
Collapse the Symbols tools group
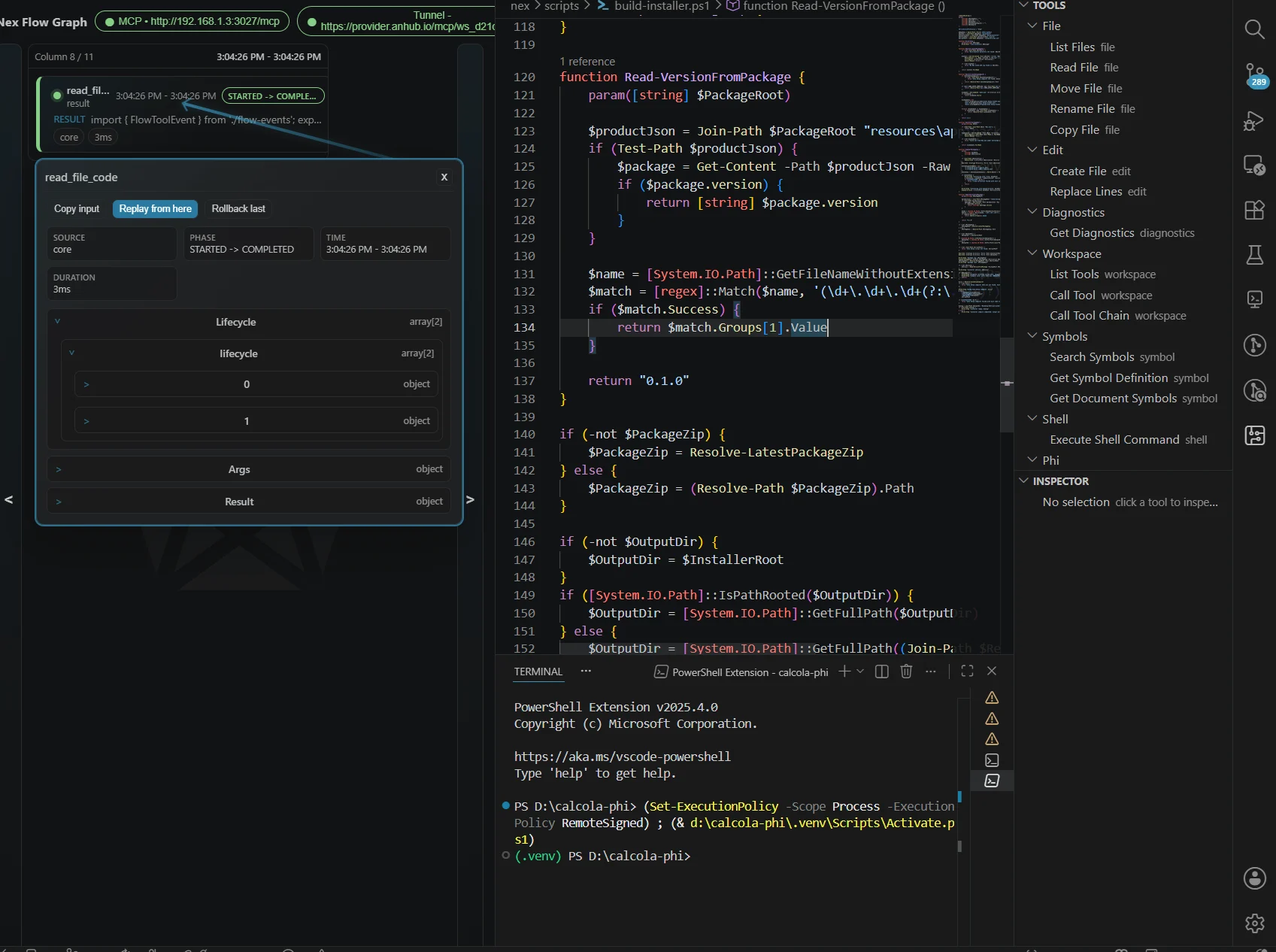click(x=1032, y=336)
